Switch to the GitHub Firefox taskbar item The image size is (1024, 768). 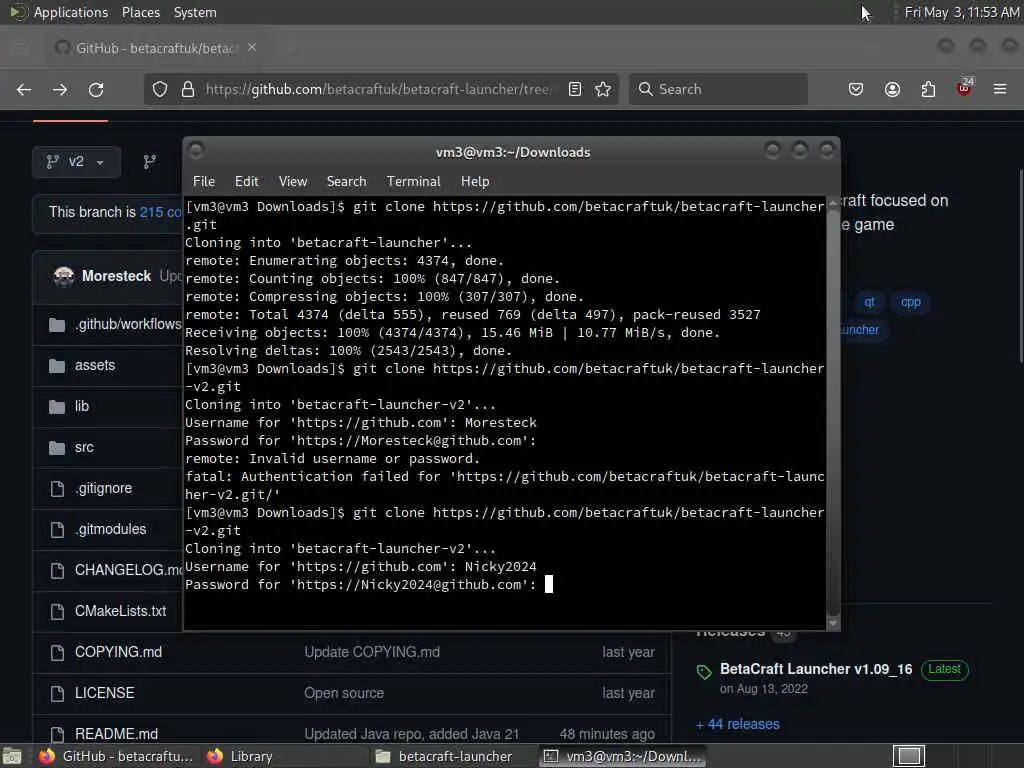pos(116,756)
